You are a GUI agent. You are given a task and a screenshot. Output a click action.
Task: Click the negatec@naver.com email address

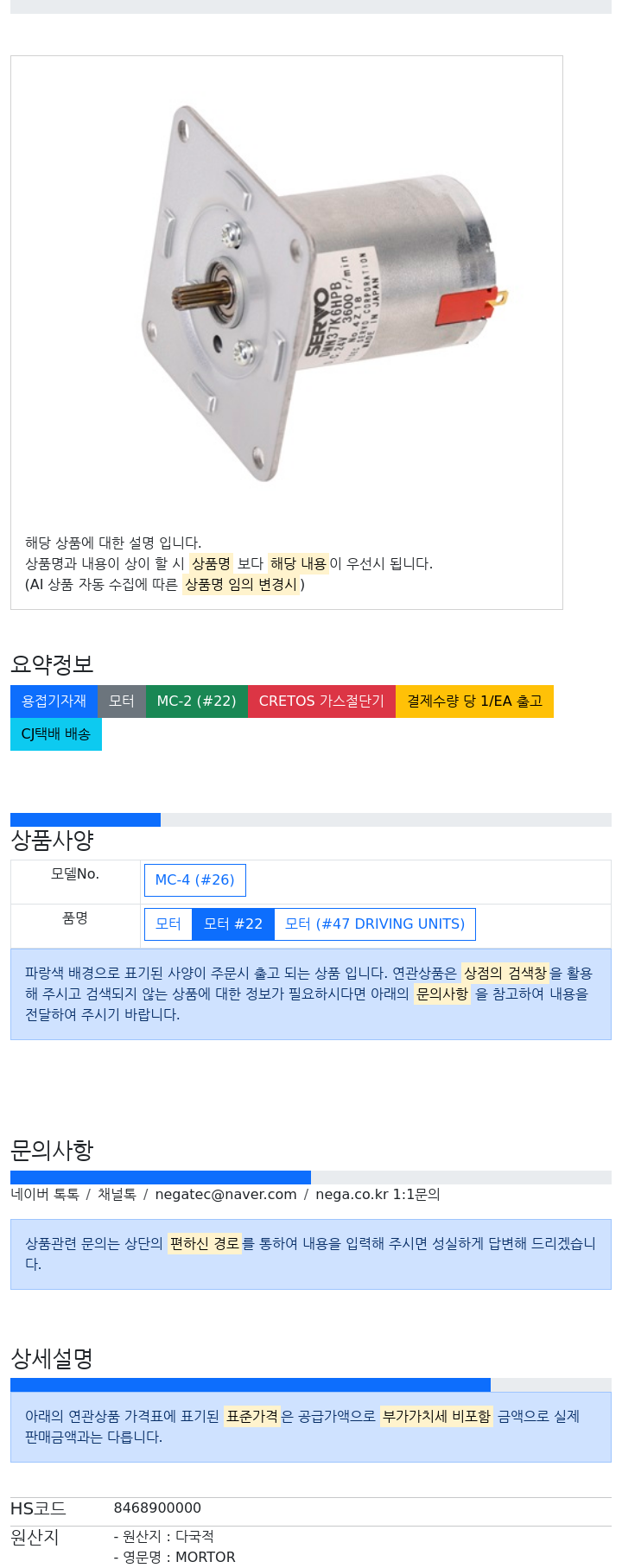[x=225, y=1194]
